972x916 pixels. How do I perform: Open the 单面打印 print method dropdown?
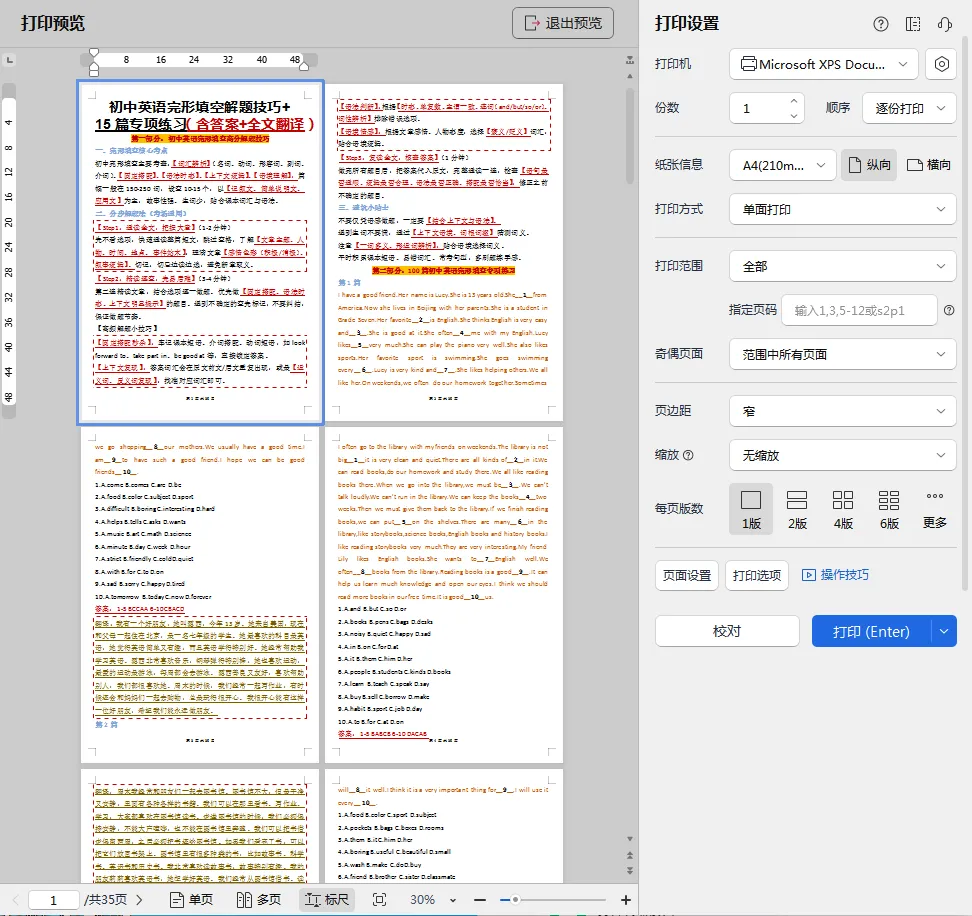[x=842, y=209]
